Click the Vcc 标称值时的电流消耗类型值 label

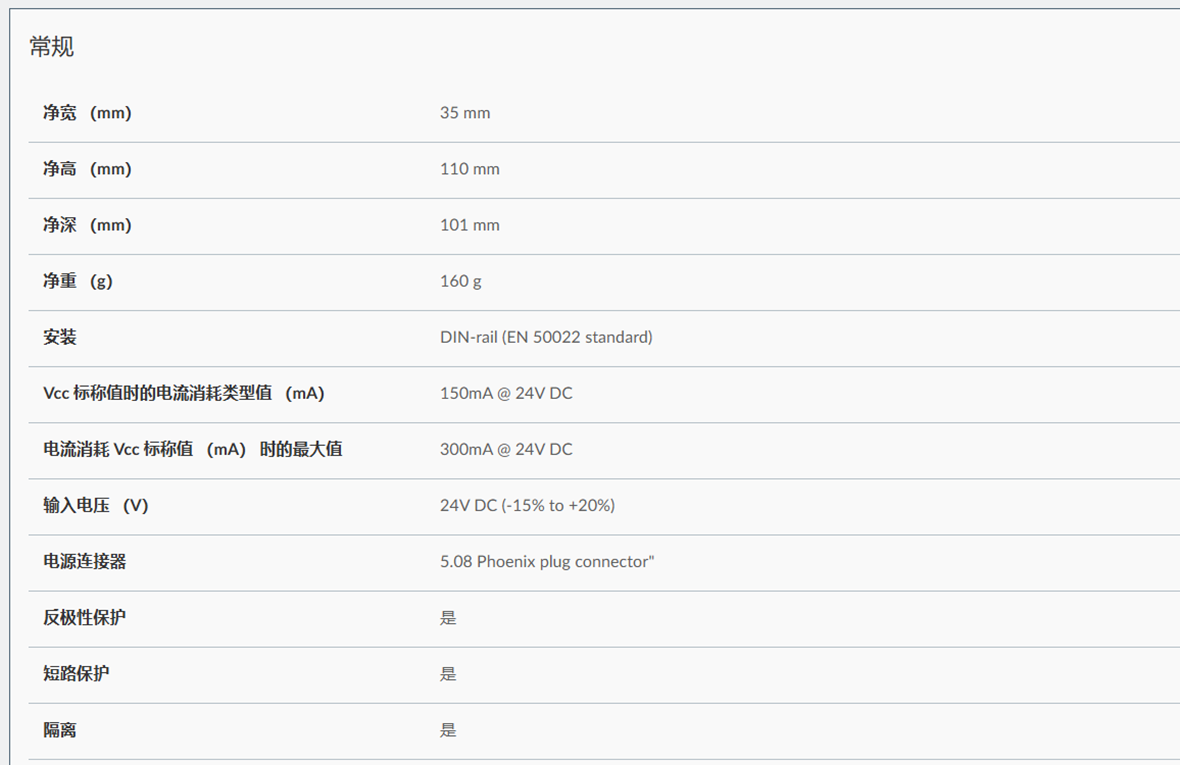point(184,393)
